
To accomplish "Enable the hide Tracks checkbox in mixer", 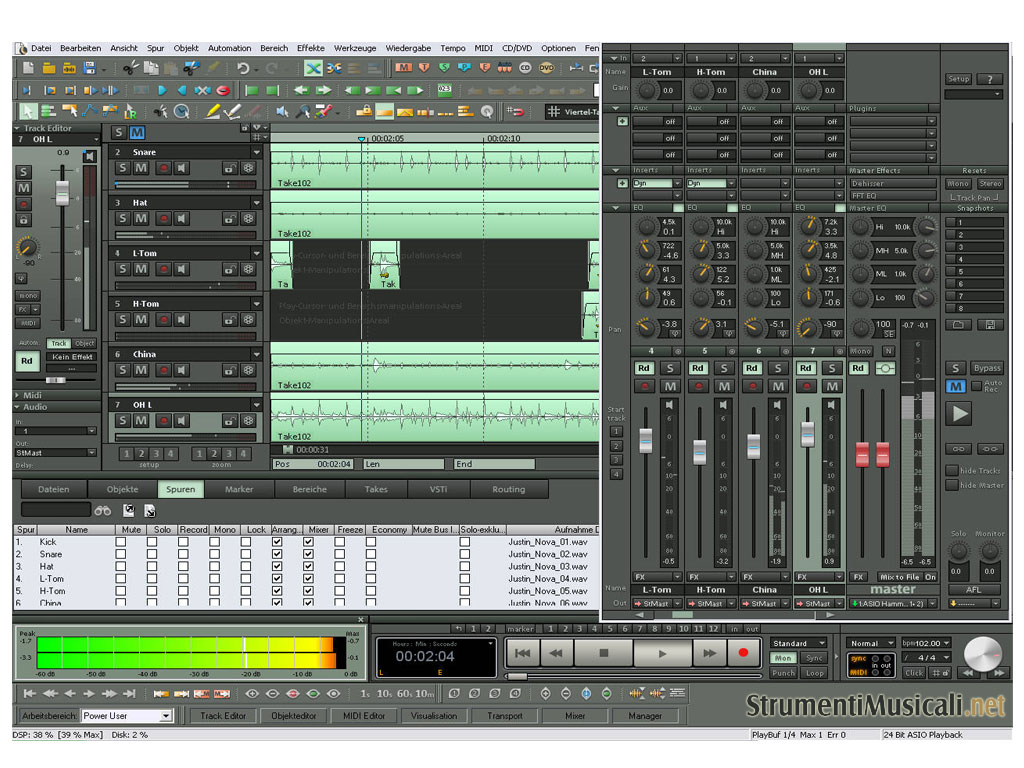I will point(952,470).
